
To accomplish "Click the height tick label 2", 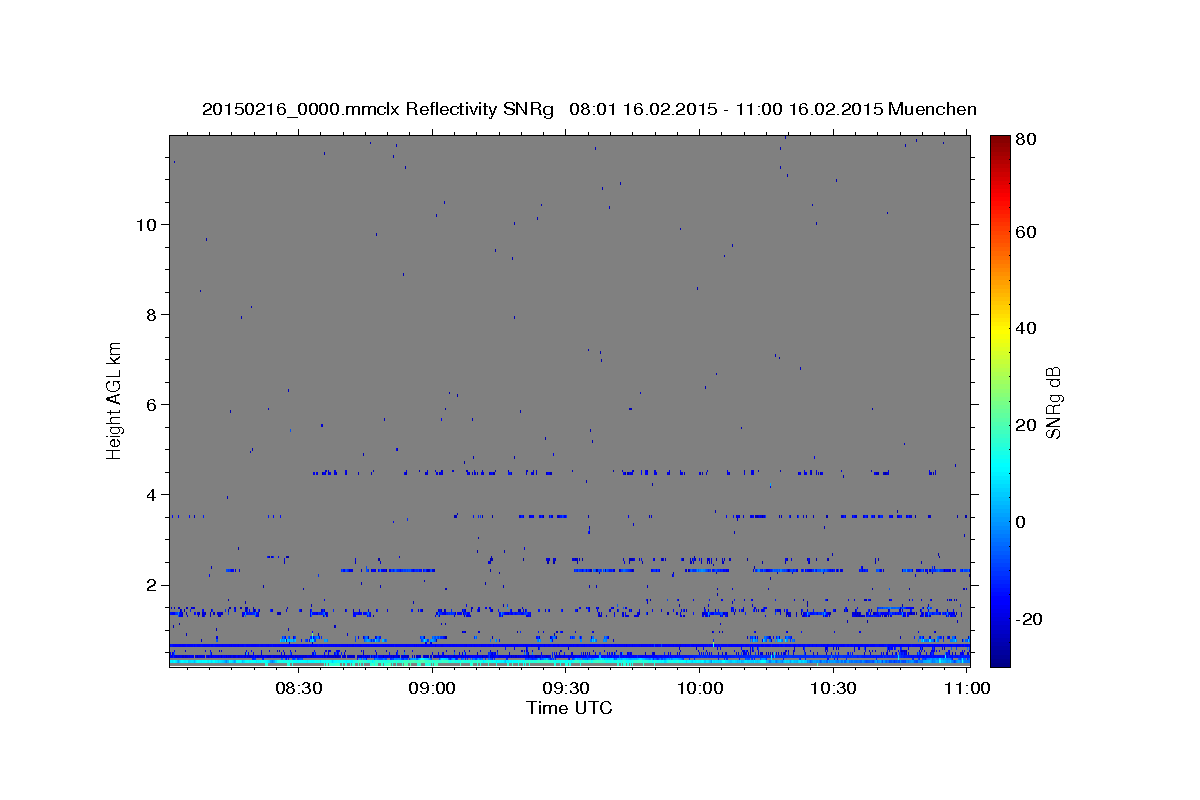I will tap(150, 584).
